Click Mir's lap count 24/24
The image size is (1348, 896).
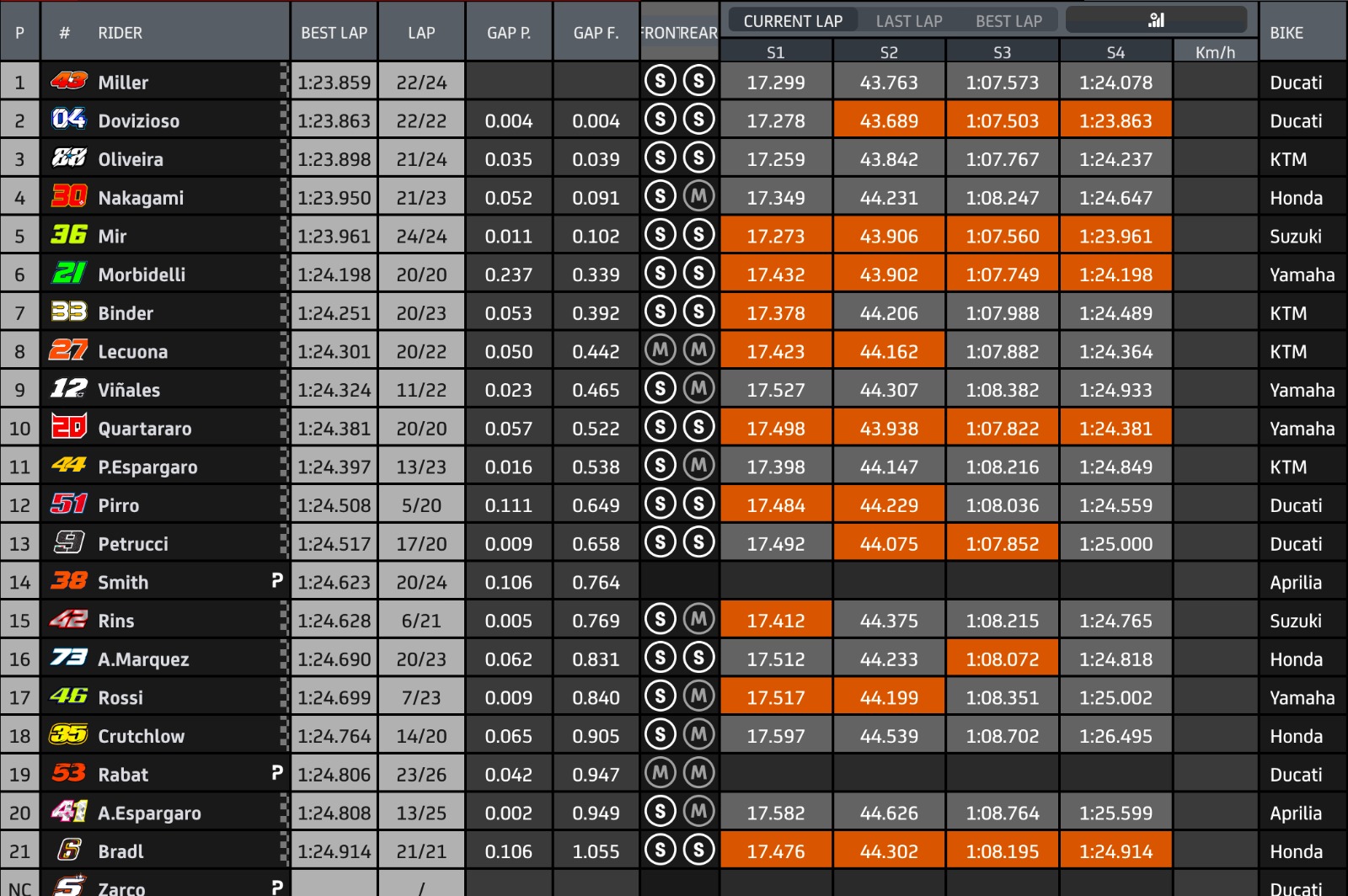[x=421, y=236]
